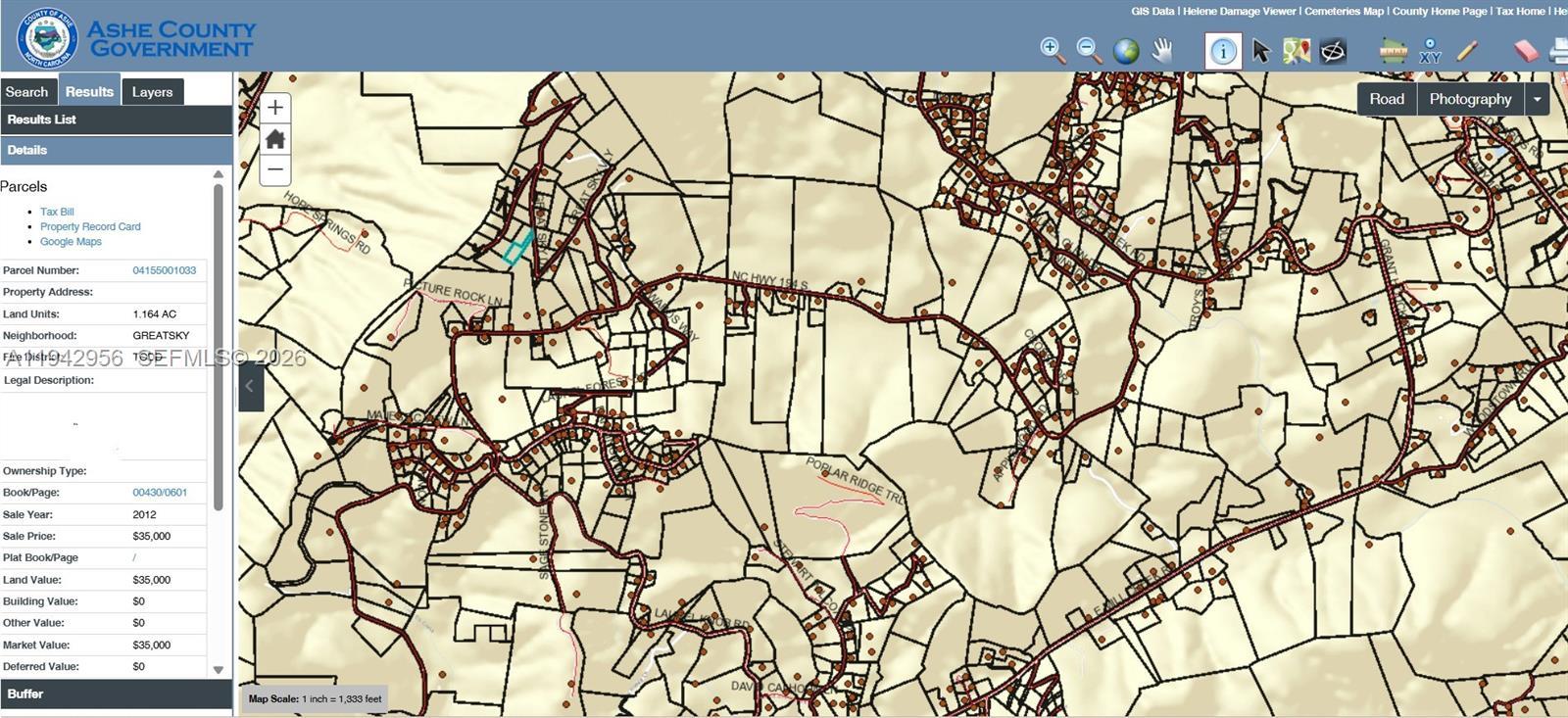
Task: Activate the Pan hand tool
Action: pyautogui.click(x=1162, y=51)
